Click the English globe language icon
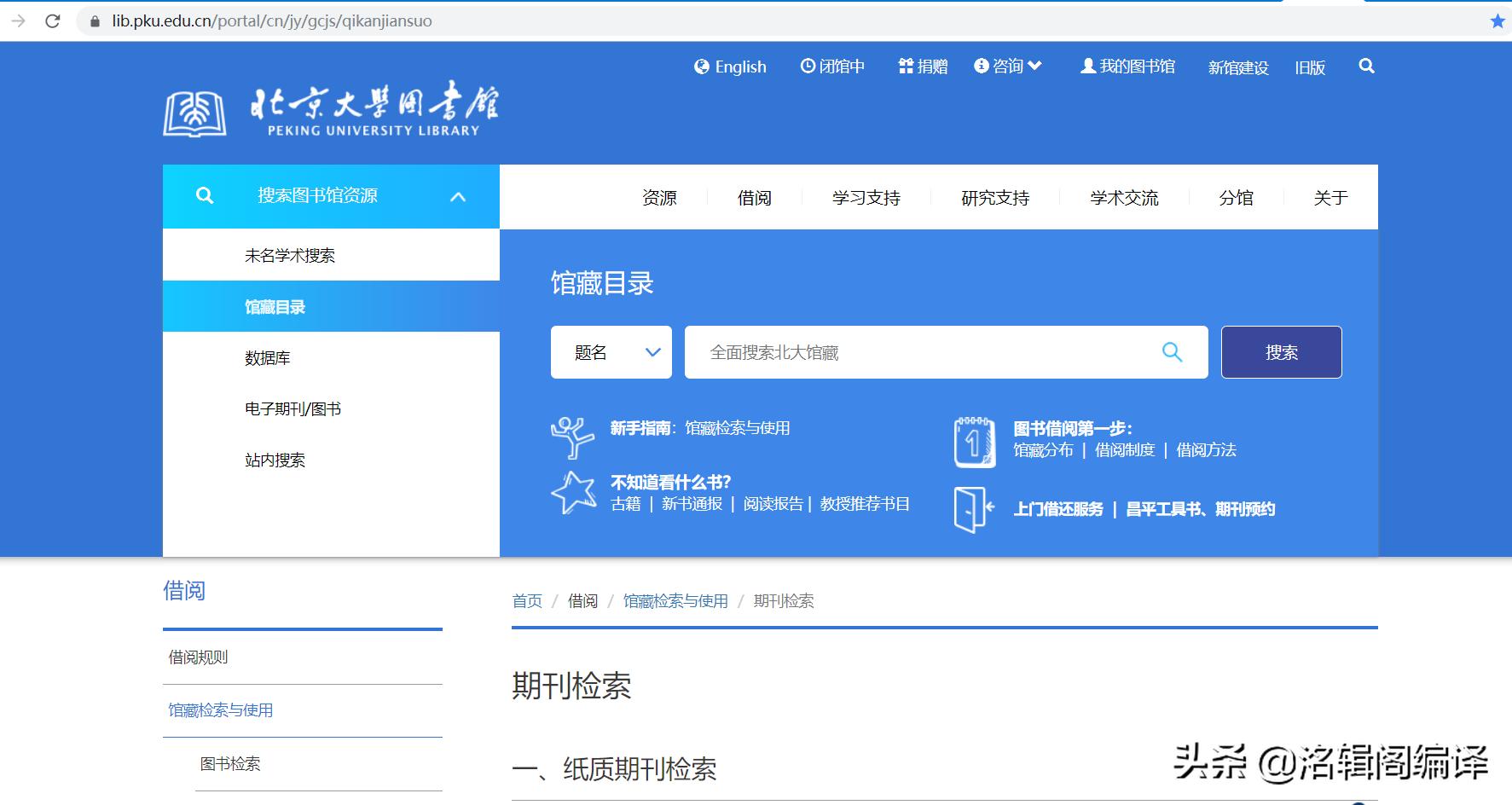 pyautogui.click(x=701, y=66)
